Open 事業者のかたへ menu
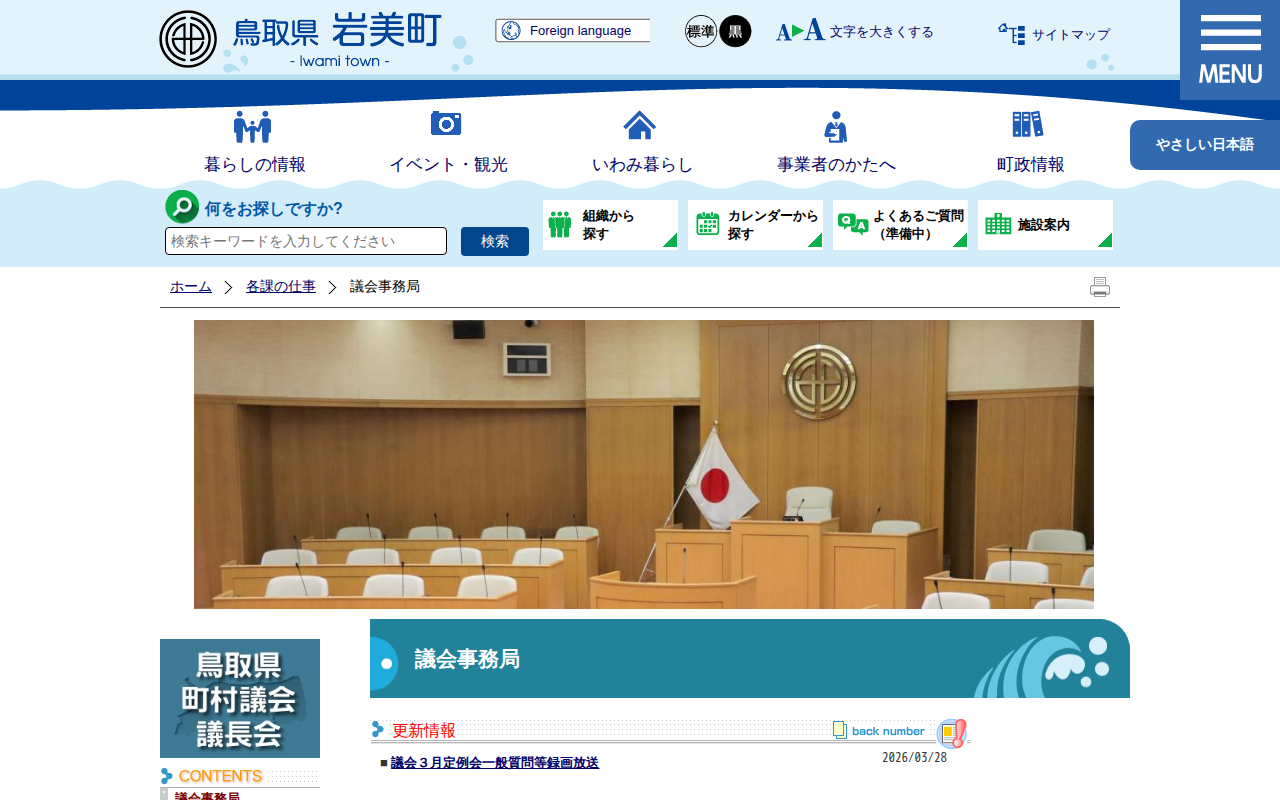The image size is (1280, 800). [836, 142]
